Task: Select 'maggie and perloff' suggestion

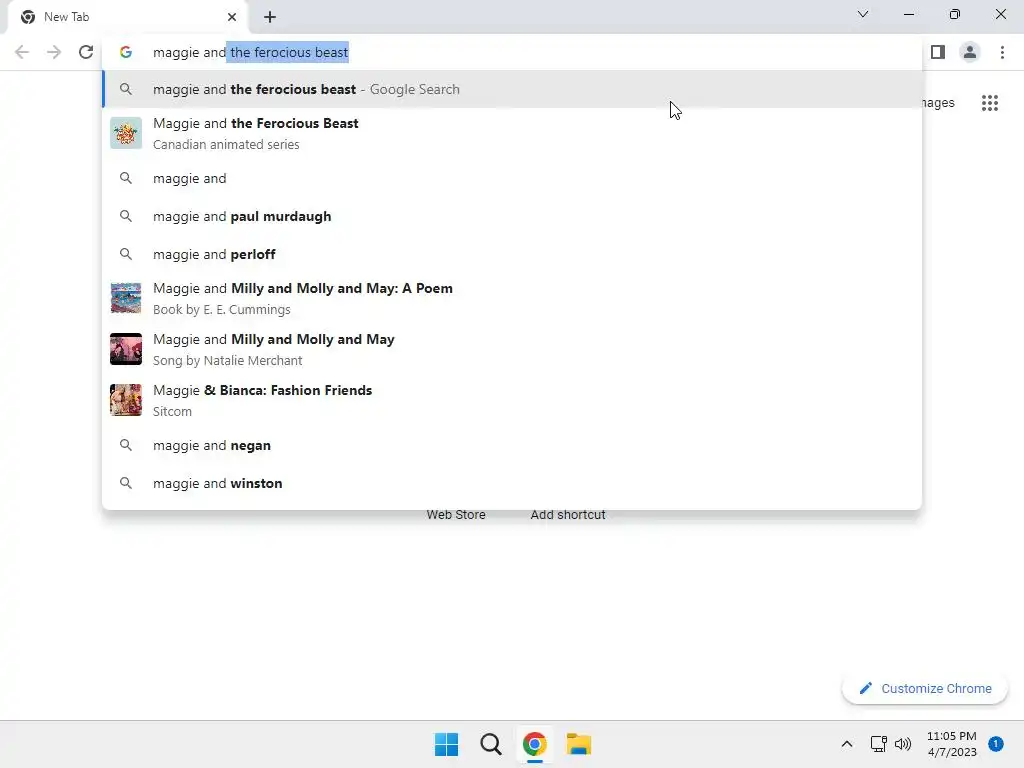Action: click(x=512, y=254)
